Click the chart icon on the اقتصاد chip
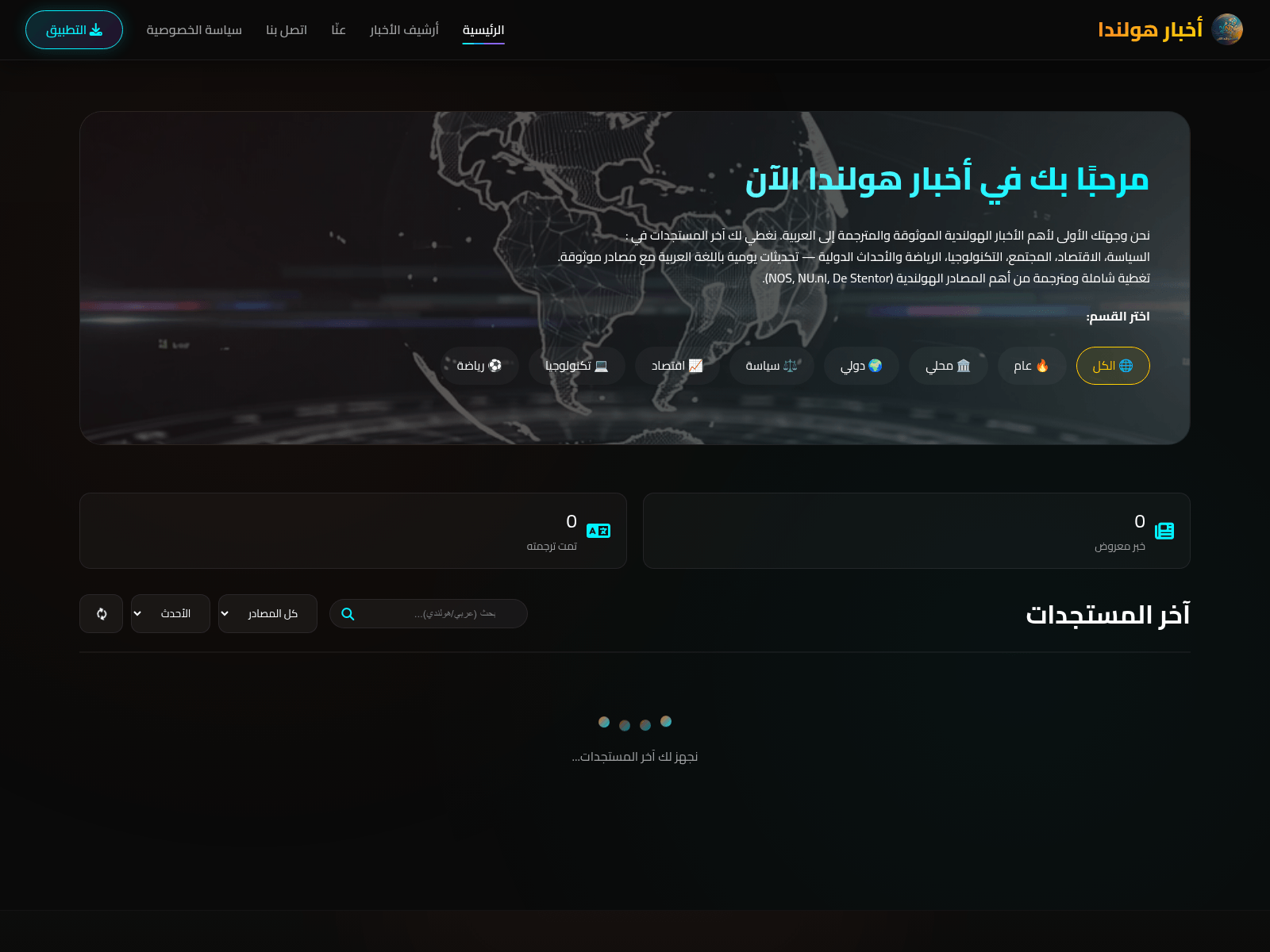The height and width of the screenshot is (952, 1270). [697, 366]
